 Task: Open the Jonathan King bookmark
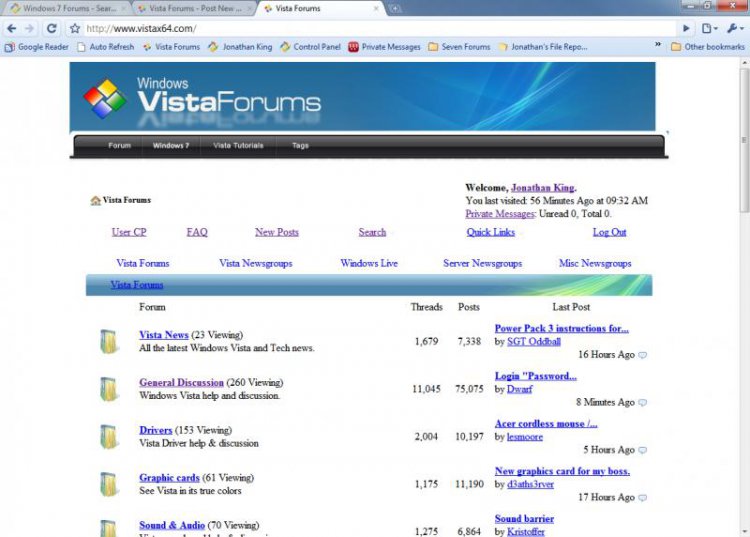[x=241, y=47]
